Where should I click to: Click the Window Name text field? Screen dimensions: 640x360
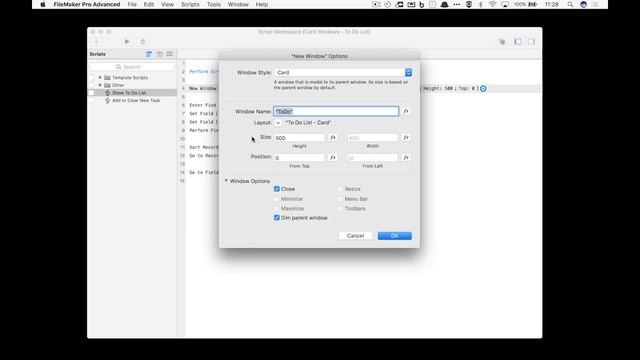click(336, 111)
